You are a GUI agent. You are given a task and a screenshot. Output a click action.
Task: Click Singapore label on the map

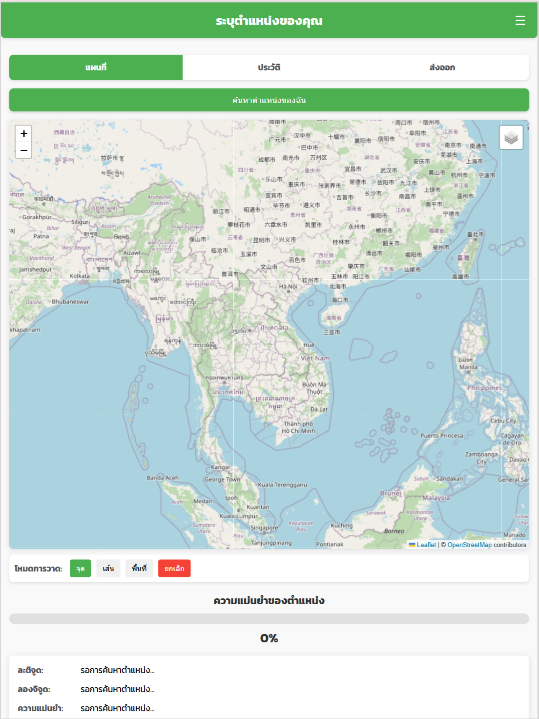pos(264,528)
